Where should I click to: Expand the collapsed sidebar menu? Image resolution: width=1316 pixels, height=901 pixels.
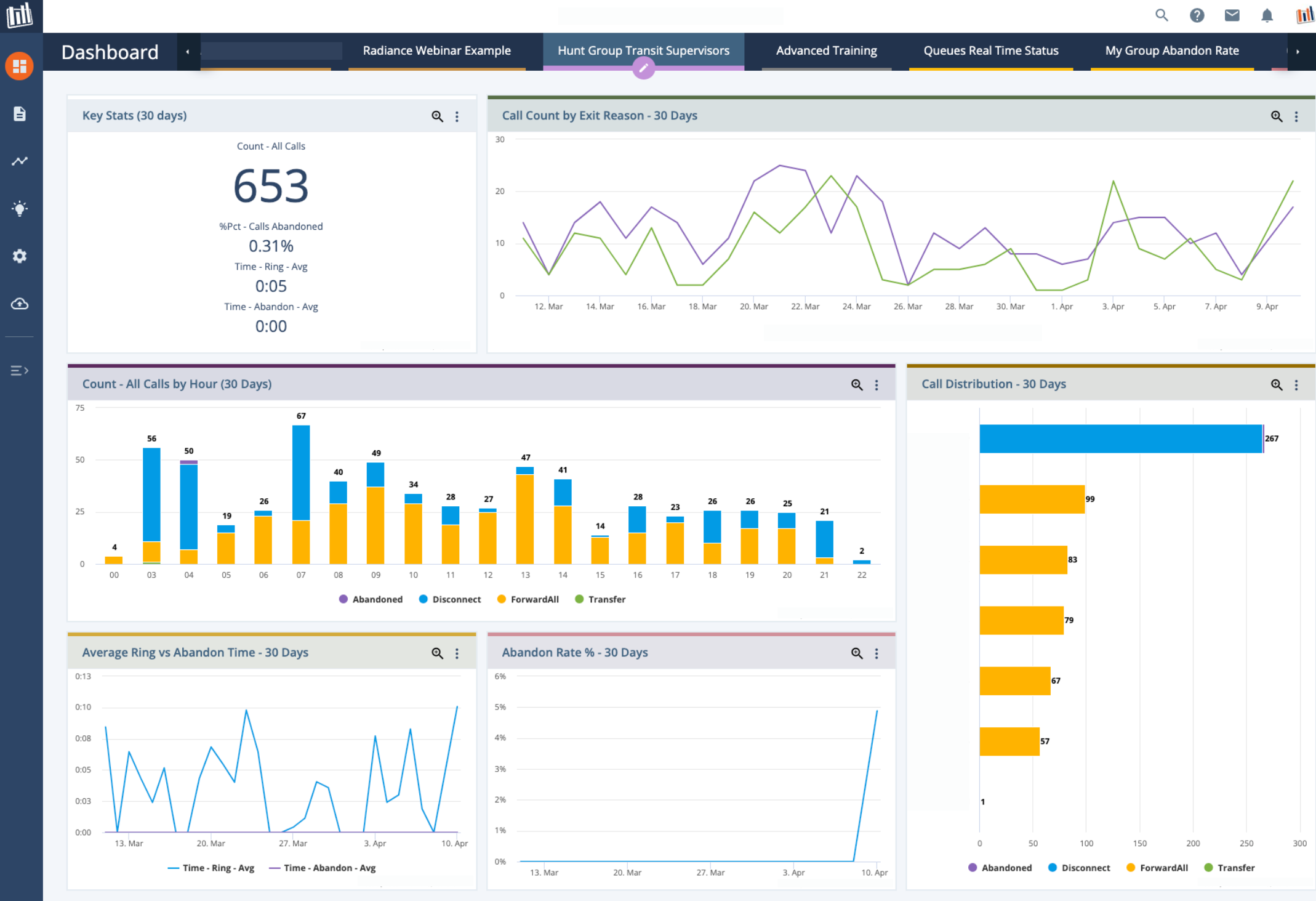pos(20,371)
